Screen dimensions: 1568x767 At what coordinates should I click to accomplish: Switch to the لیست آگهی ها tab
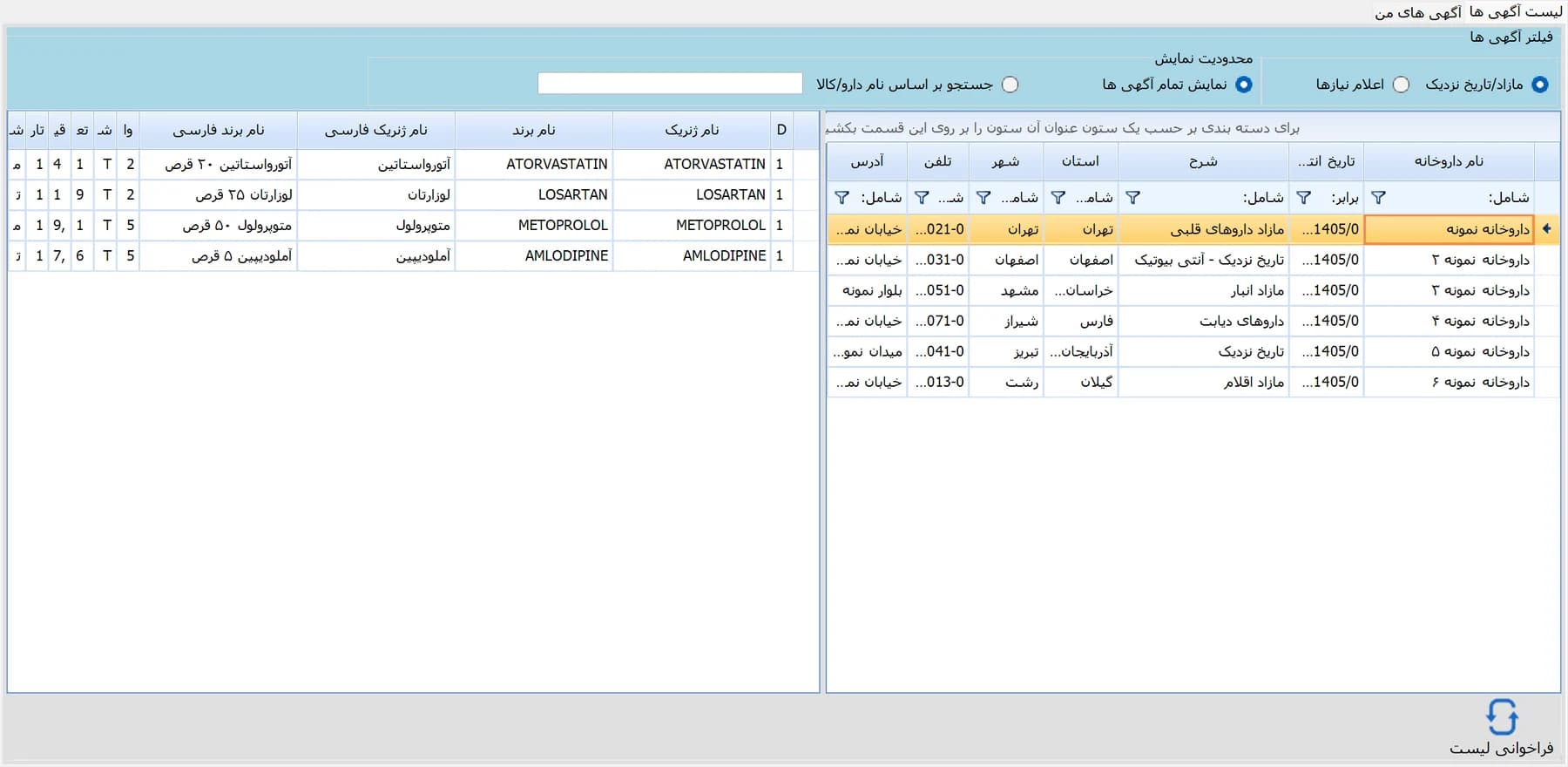pos(1515,12)
